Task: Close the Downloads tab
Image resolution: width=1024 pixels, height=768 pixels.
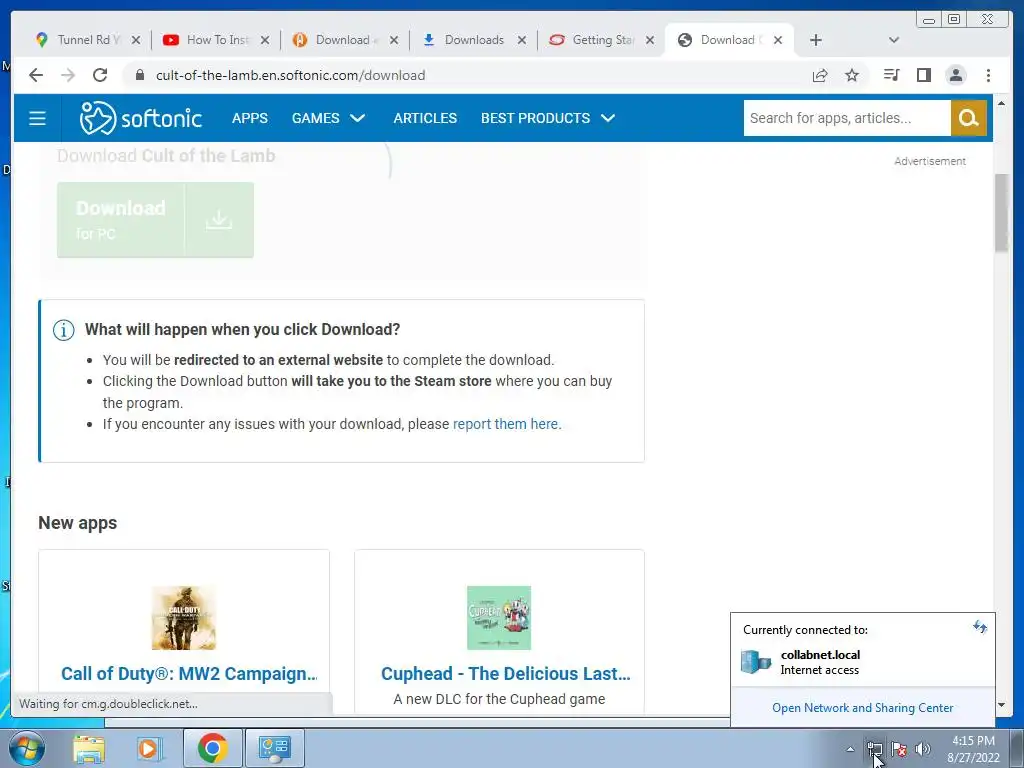Action: 522,40
